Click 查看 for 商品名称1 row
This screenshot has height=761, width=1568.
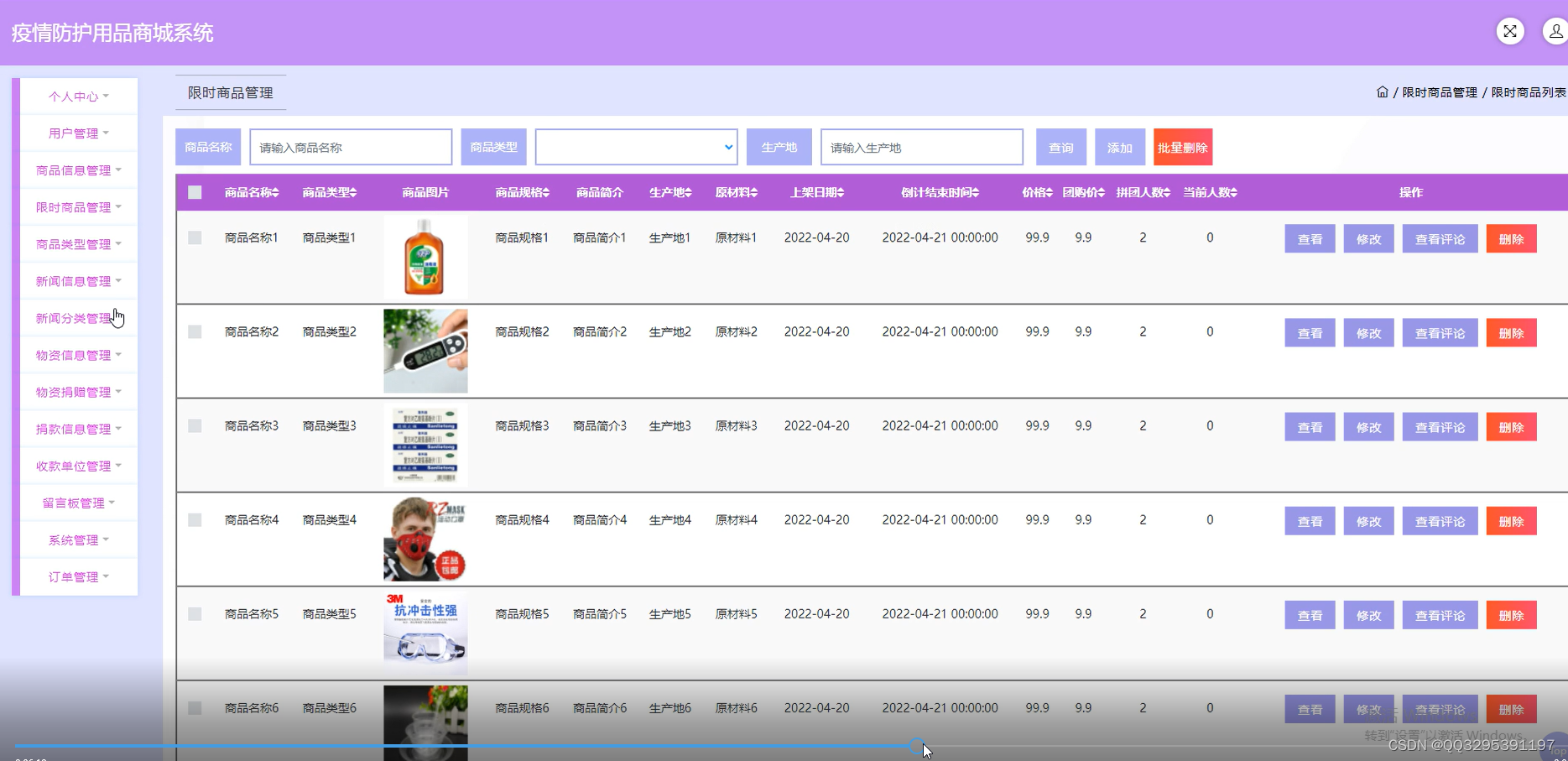point(1310,239)
